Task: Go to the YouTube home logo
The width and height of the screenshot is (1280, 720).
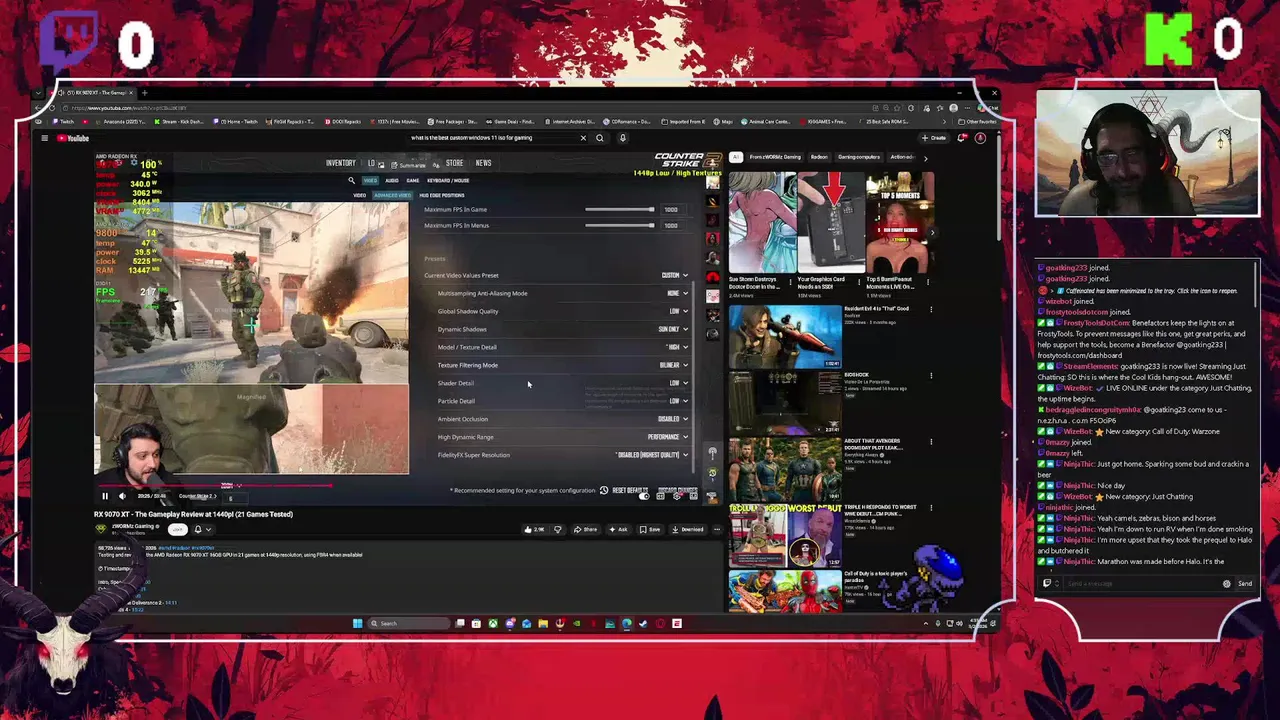Action: pos(73,138)
